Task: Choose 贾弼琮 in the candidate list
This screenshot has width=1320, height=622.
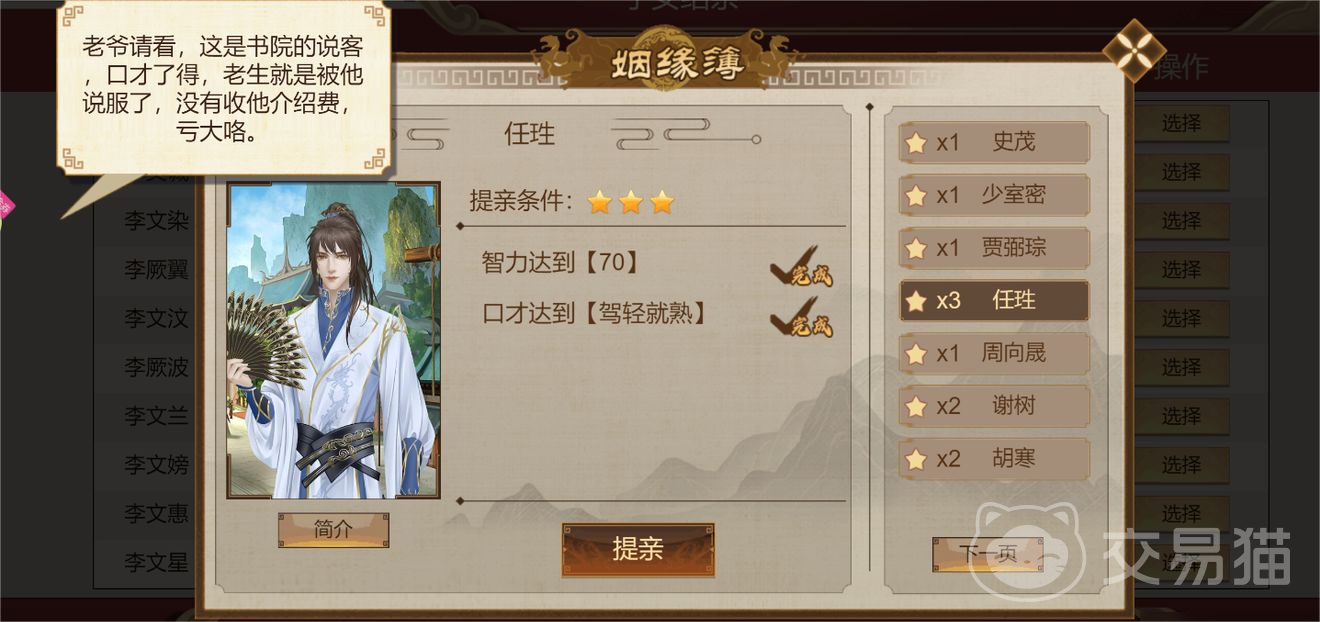Action: coord(994,248)
